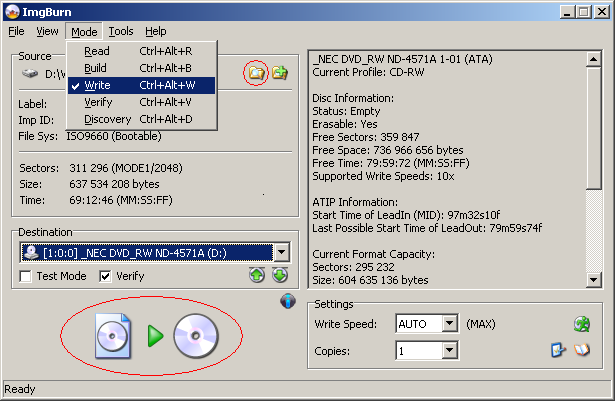Click the 'Supported Write Speeds: 10x' line
The height and width of the screenshot is (401, 615).
click(x=383, y=176)
